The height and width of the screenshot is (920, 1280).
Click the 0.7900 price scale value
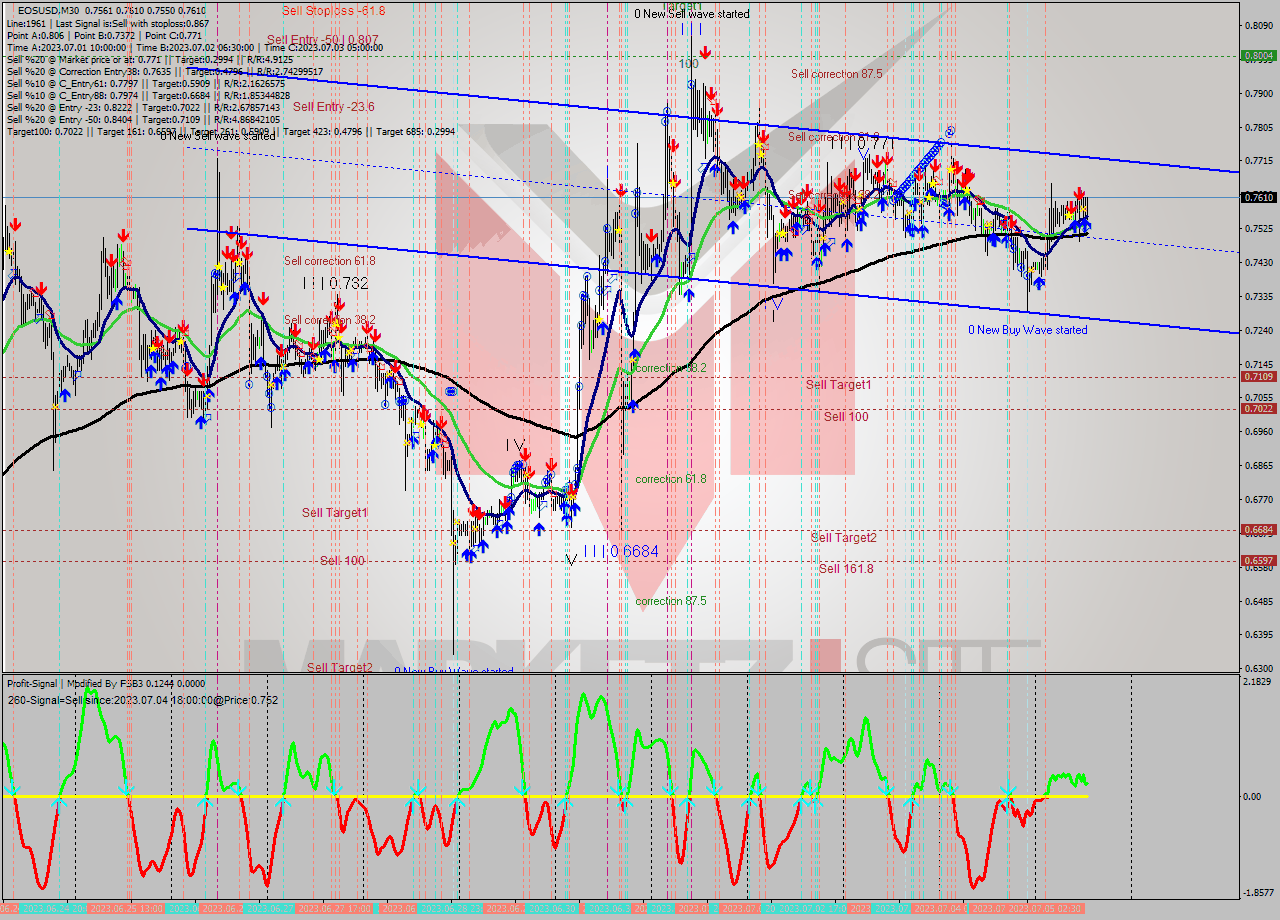click(1257, 93)
